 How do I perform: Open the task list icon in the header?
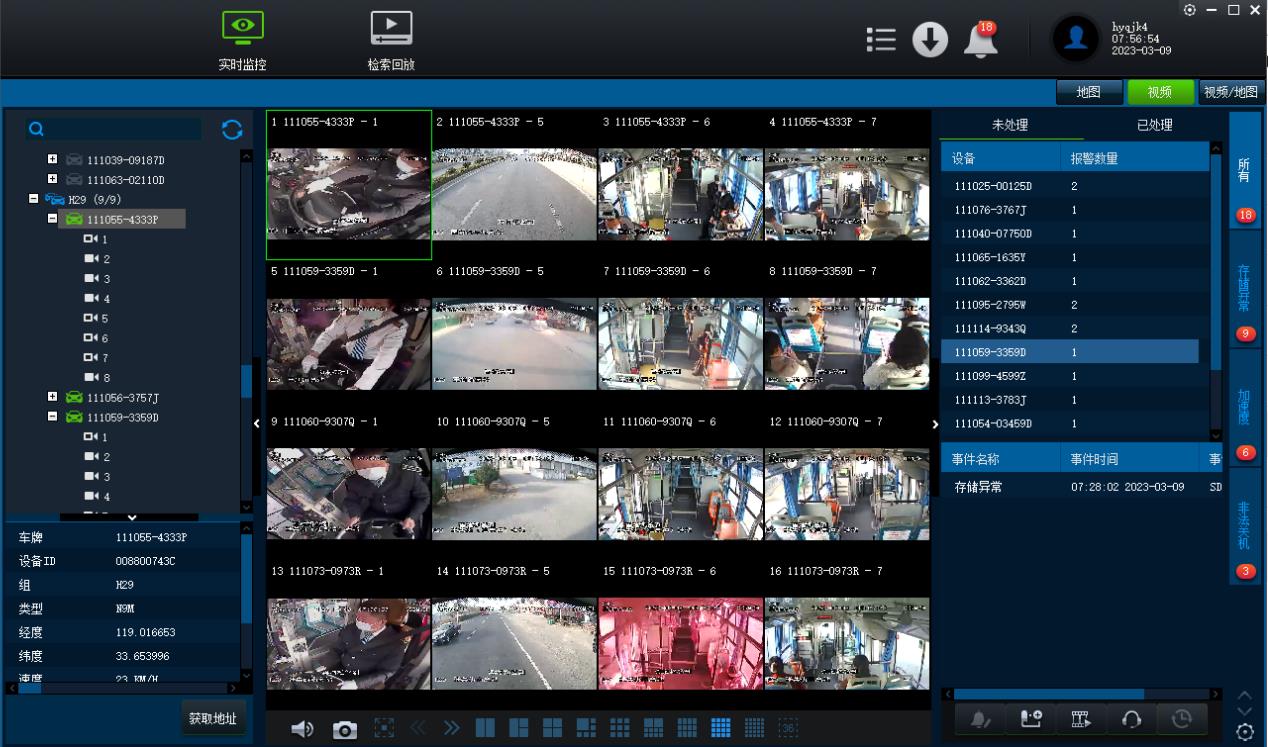(881, 40)
